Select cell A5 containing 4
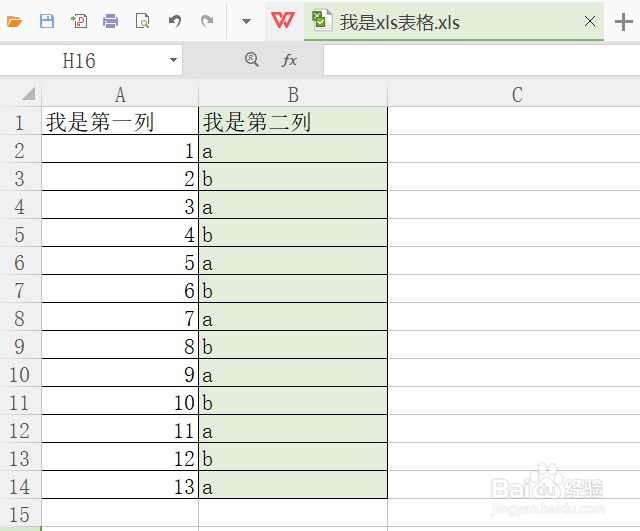The image size is (640, 531). pyautogui.click(x=120, y=233)
